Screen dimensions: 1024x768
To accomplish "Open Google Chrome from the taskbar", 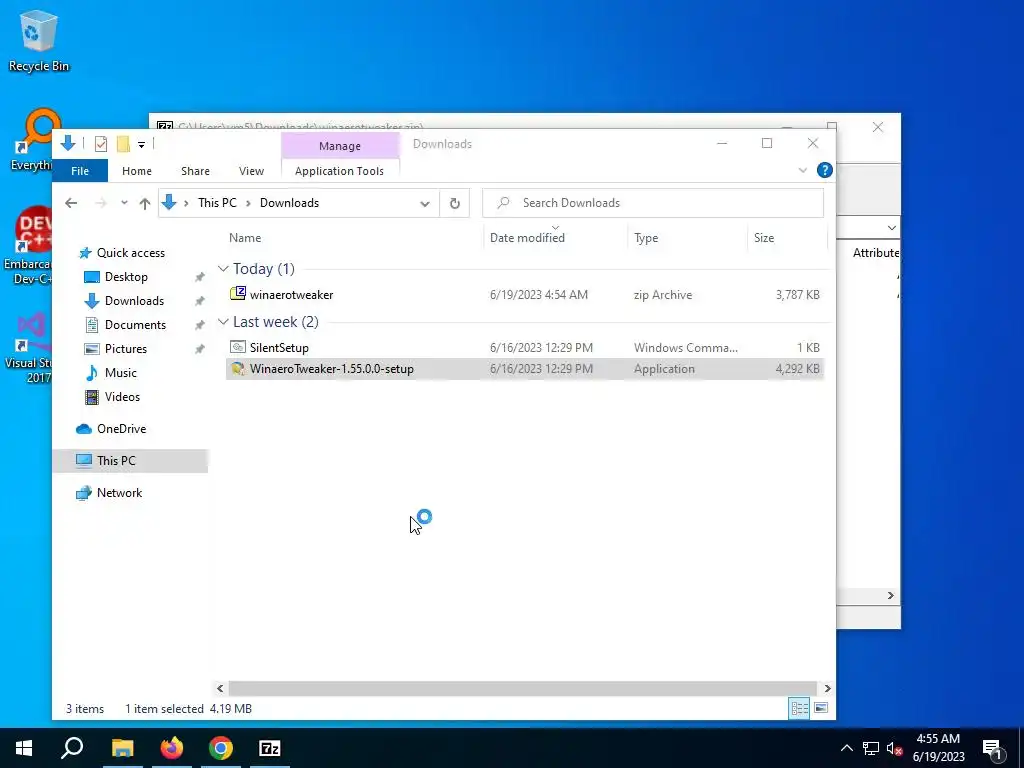I will coord(221,748).
